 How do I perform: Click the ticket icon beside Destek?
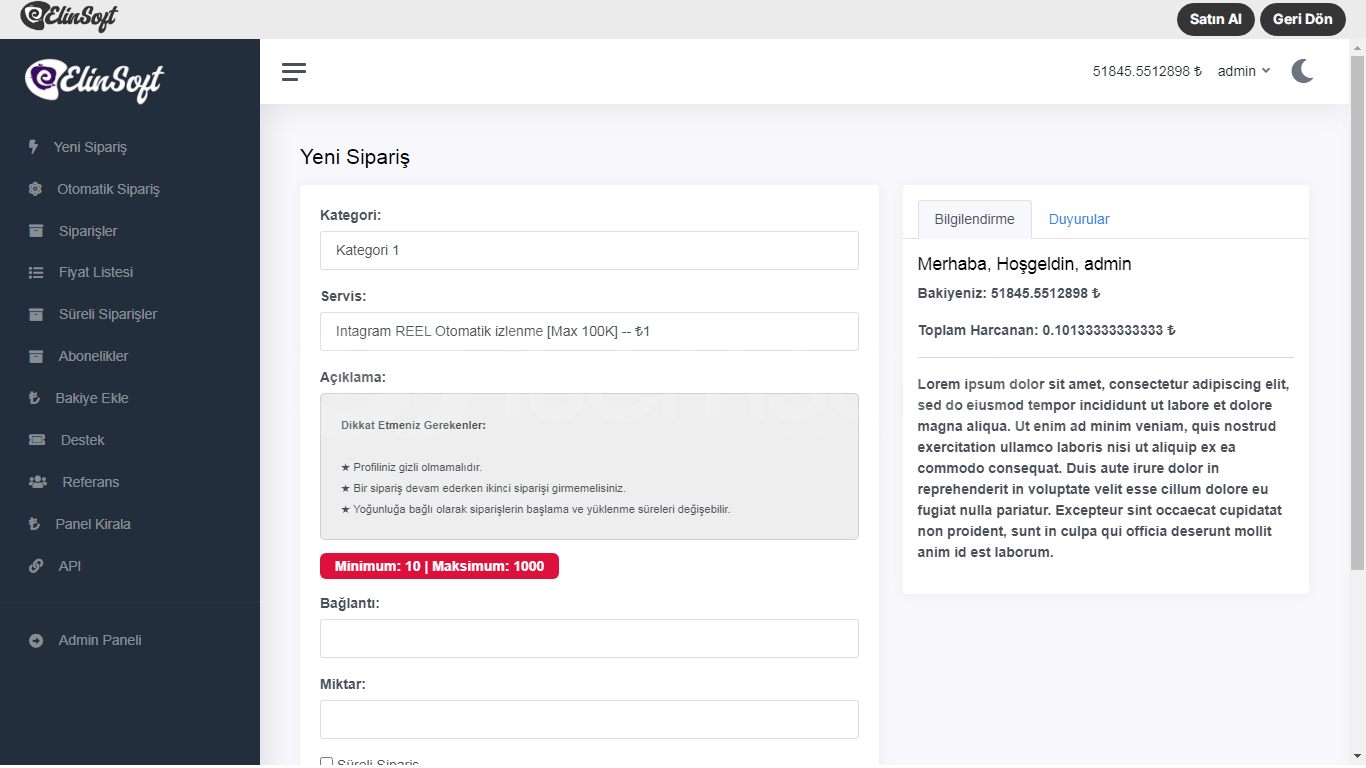(x=37, y=440)
